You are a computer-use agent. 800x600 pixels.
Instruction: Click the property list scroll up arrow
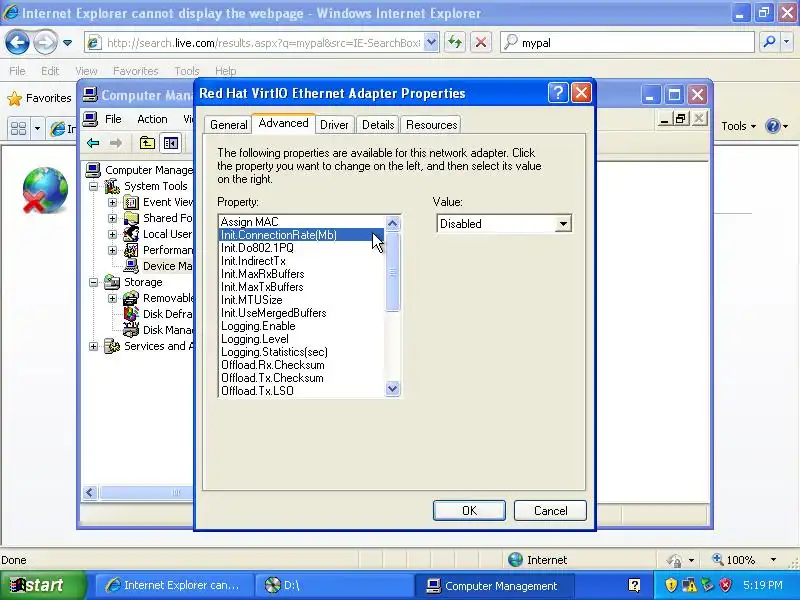click(x=392, y=223)
